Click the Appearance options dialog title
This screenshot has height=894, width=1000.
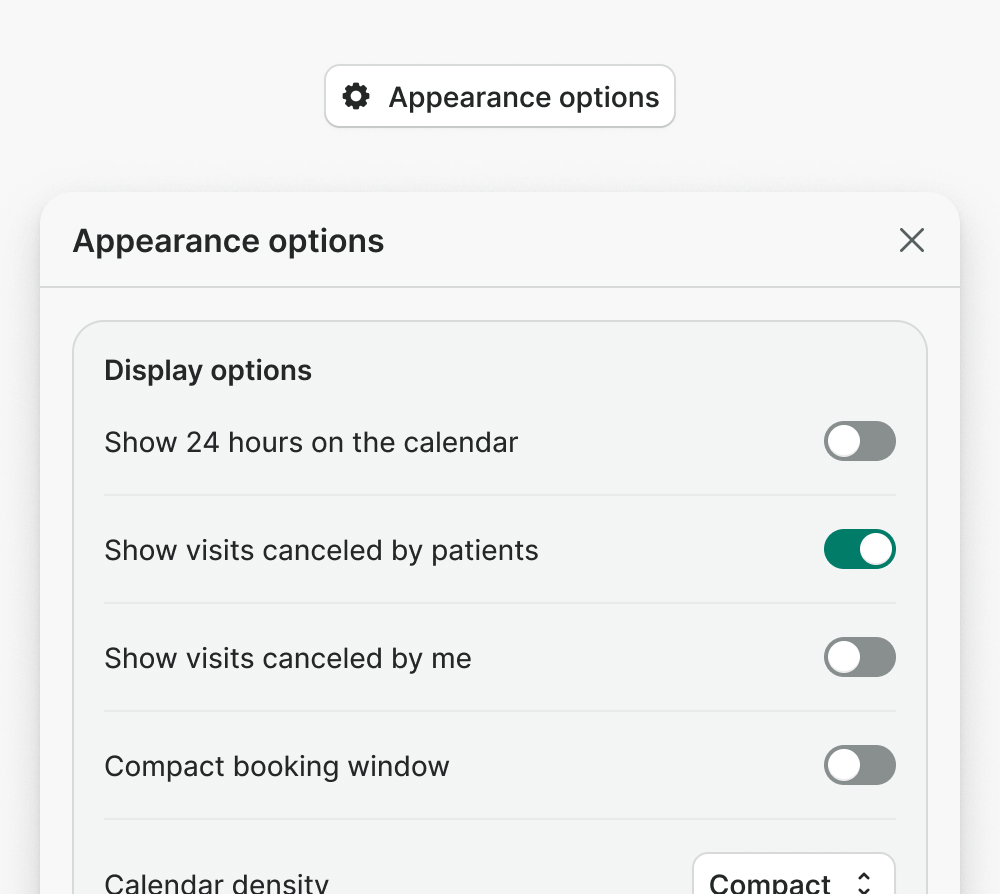[228, 241]
